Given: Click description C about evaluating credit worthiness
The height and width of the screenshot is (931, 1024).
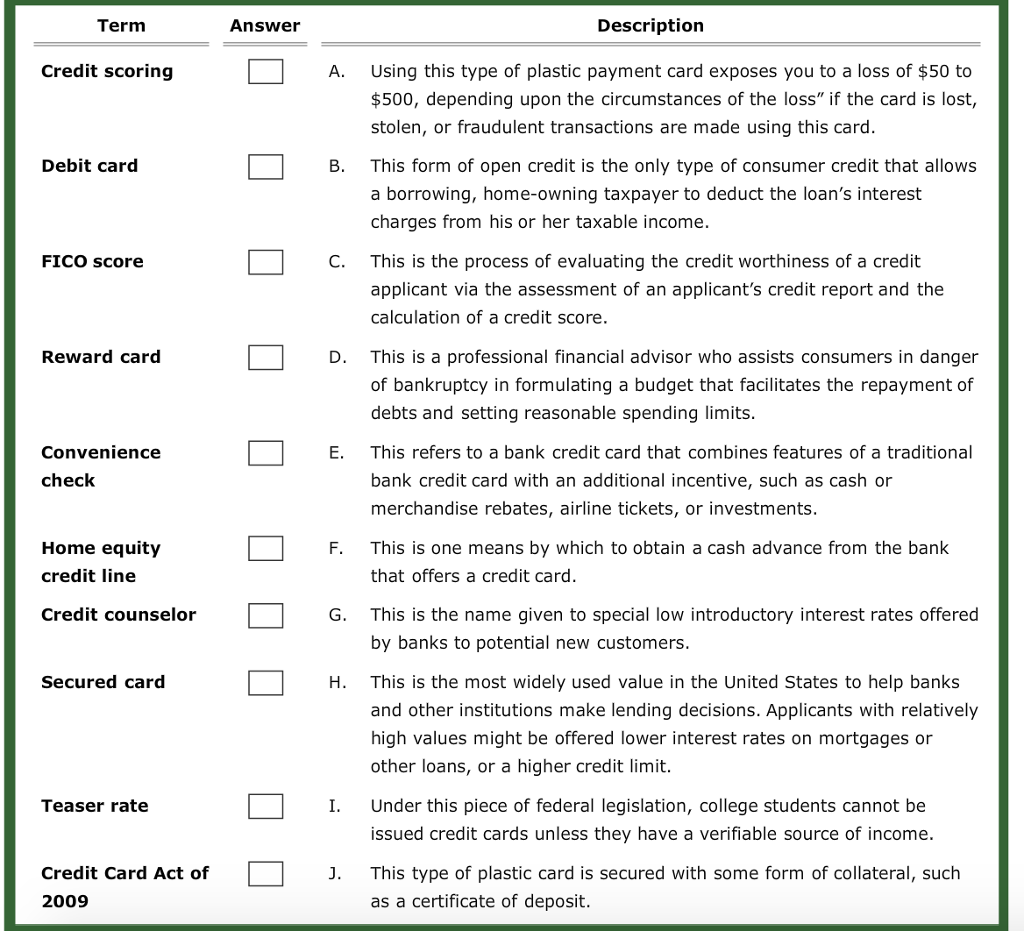Looking at the screenshot, I should tap(670, 290).
